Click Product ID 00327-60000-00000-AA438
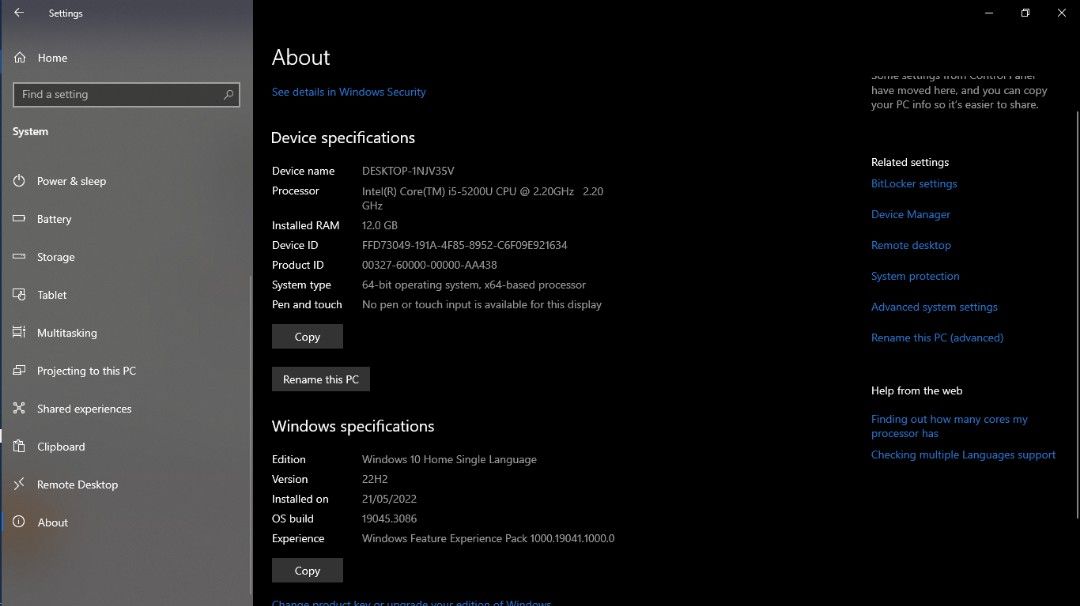Image resolution: width=1080 pixels, height=606 pixels. [429, 265]
